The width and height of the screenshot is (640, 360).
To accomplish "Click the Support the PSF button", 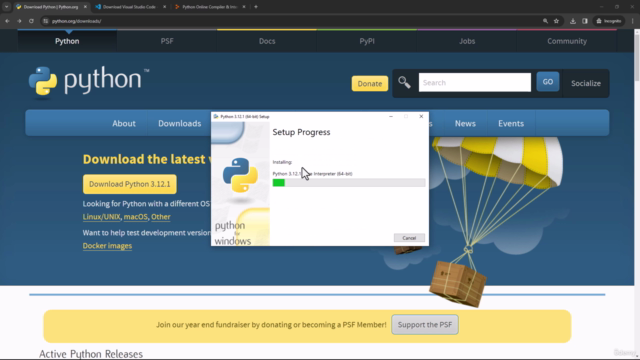I will point(425,324).
